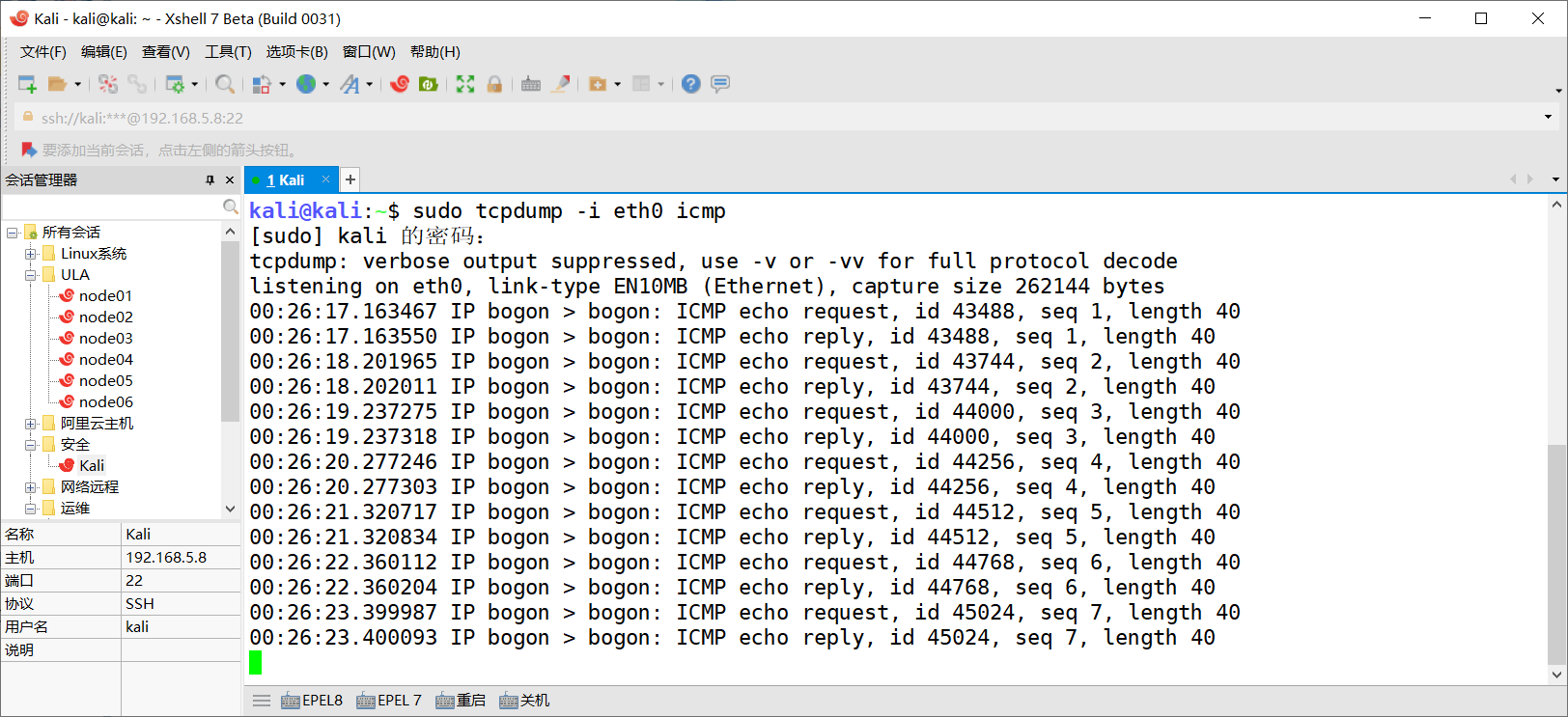
Task: Close the session manager panel
Action: click(230, 179)
